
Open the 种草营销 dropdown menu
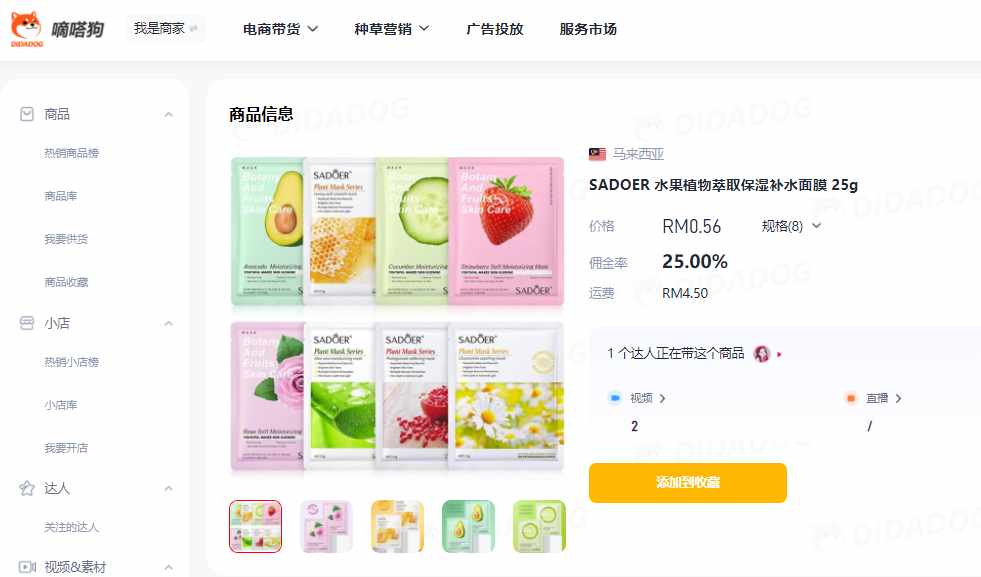[x=392, y=29]
